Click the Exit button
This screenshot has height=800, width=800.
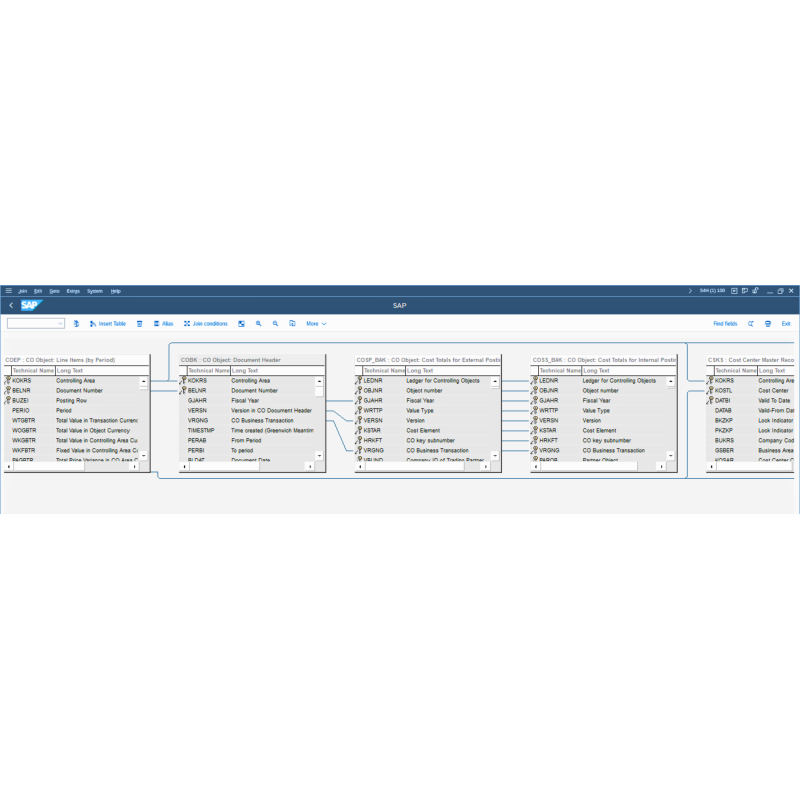pyautogui.click(x=786, y=324)
